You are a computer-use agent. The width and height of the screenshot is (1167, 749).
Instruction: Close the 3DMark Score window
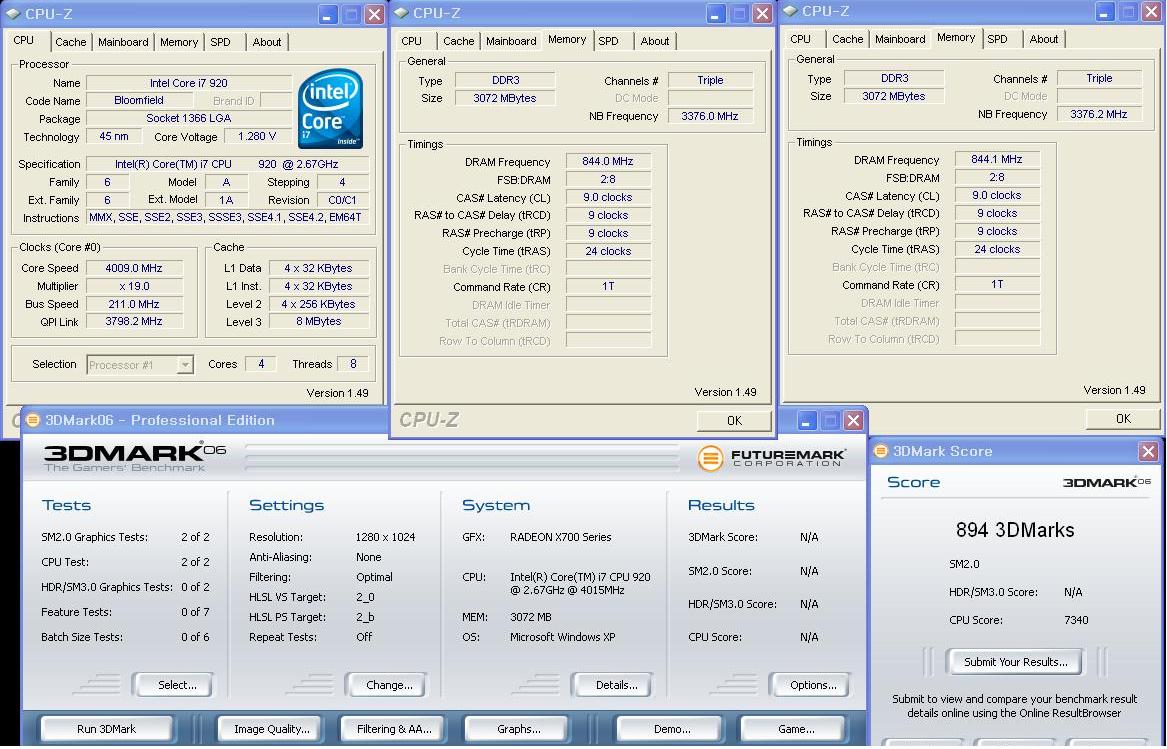coord(1148,451)
